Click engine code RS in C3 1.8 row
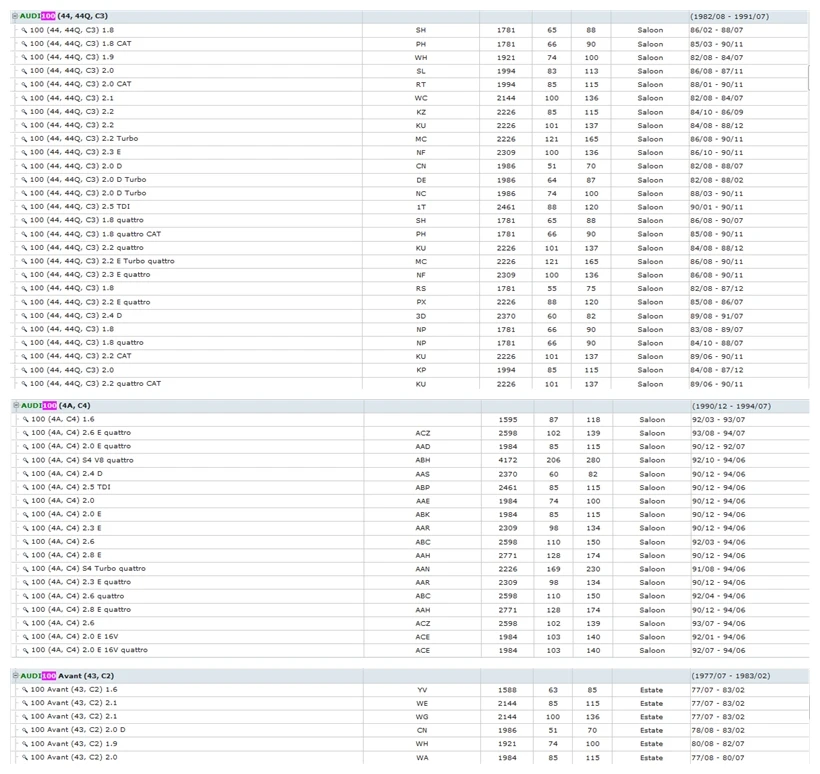This screenshot has height=774, width=820. pyautogui.click(x=421, y=289)
